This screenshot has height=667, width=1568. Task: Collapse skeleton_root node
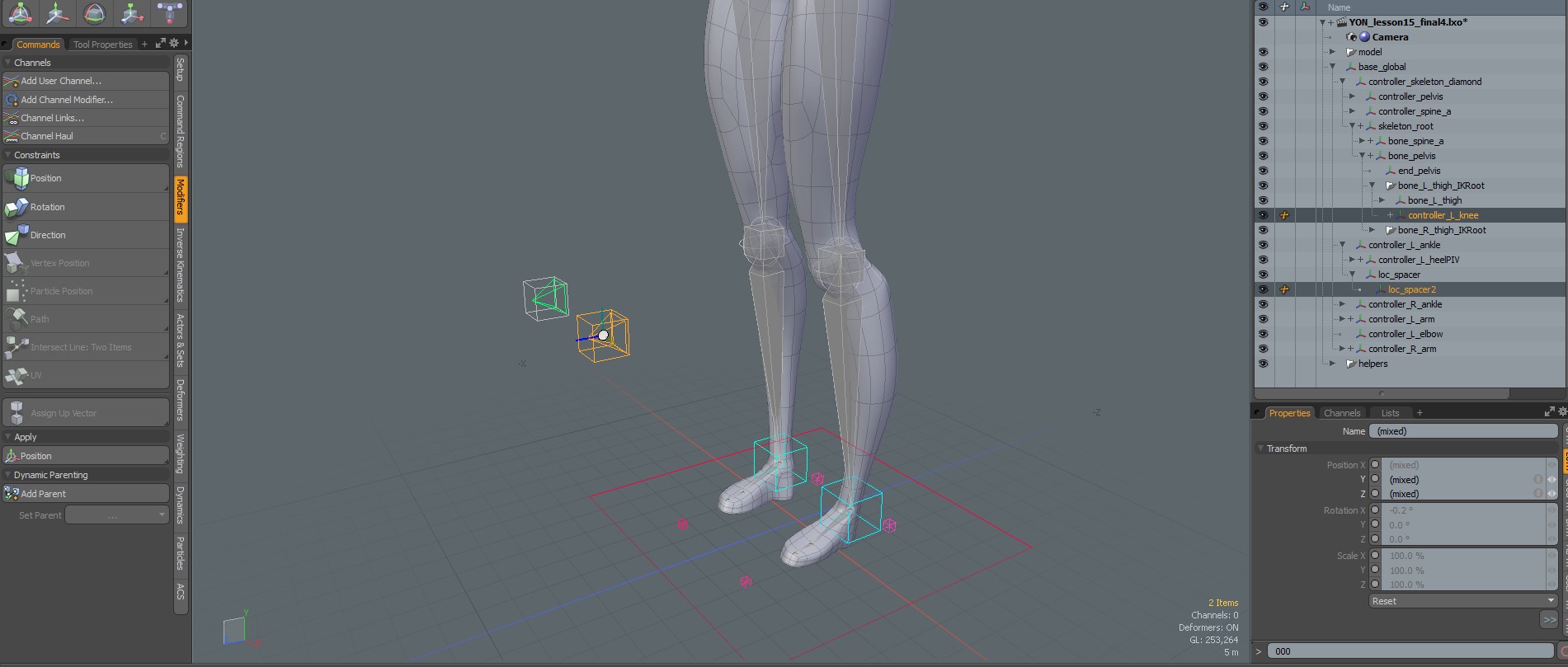(1352, 126)
